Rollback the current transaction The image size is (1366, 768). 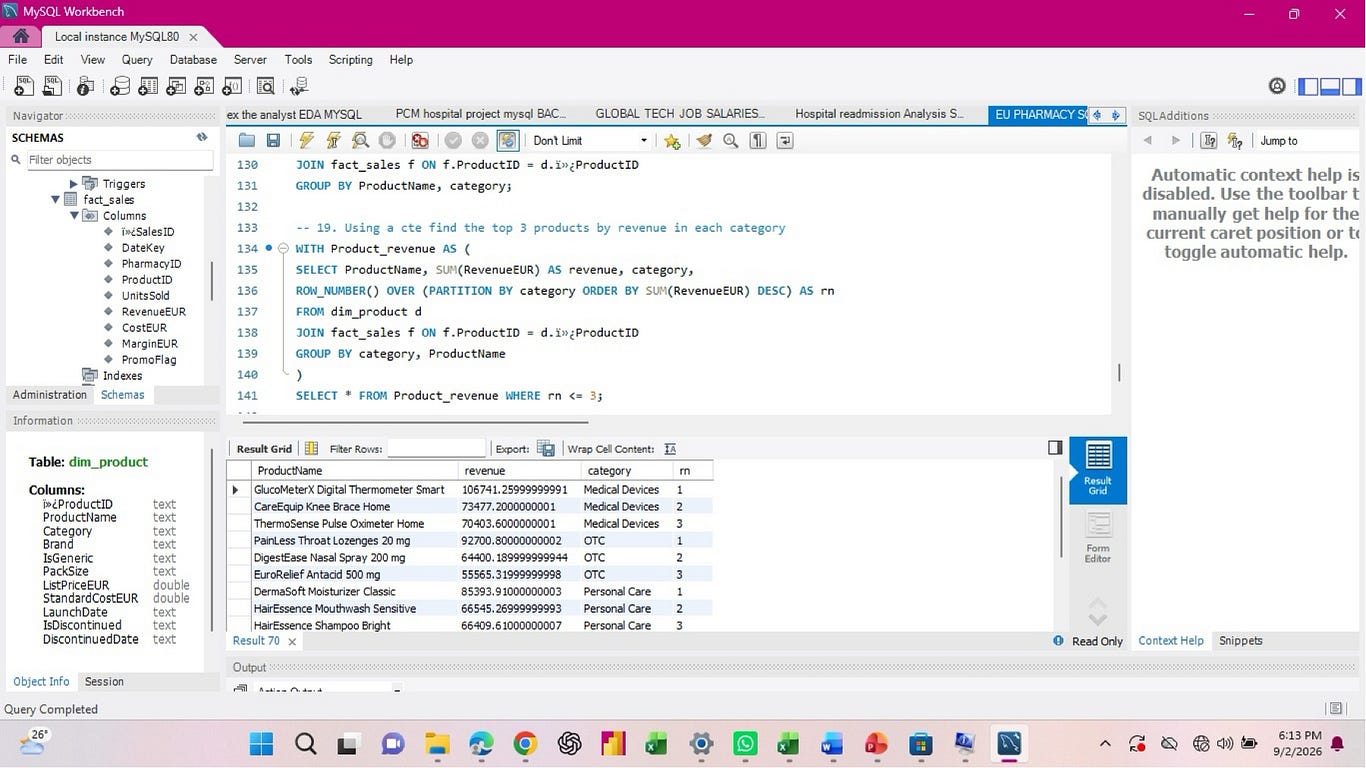[x=480, y=141]
